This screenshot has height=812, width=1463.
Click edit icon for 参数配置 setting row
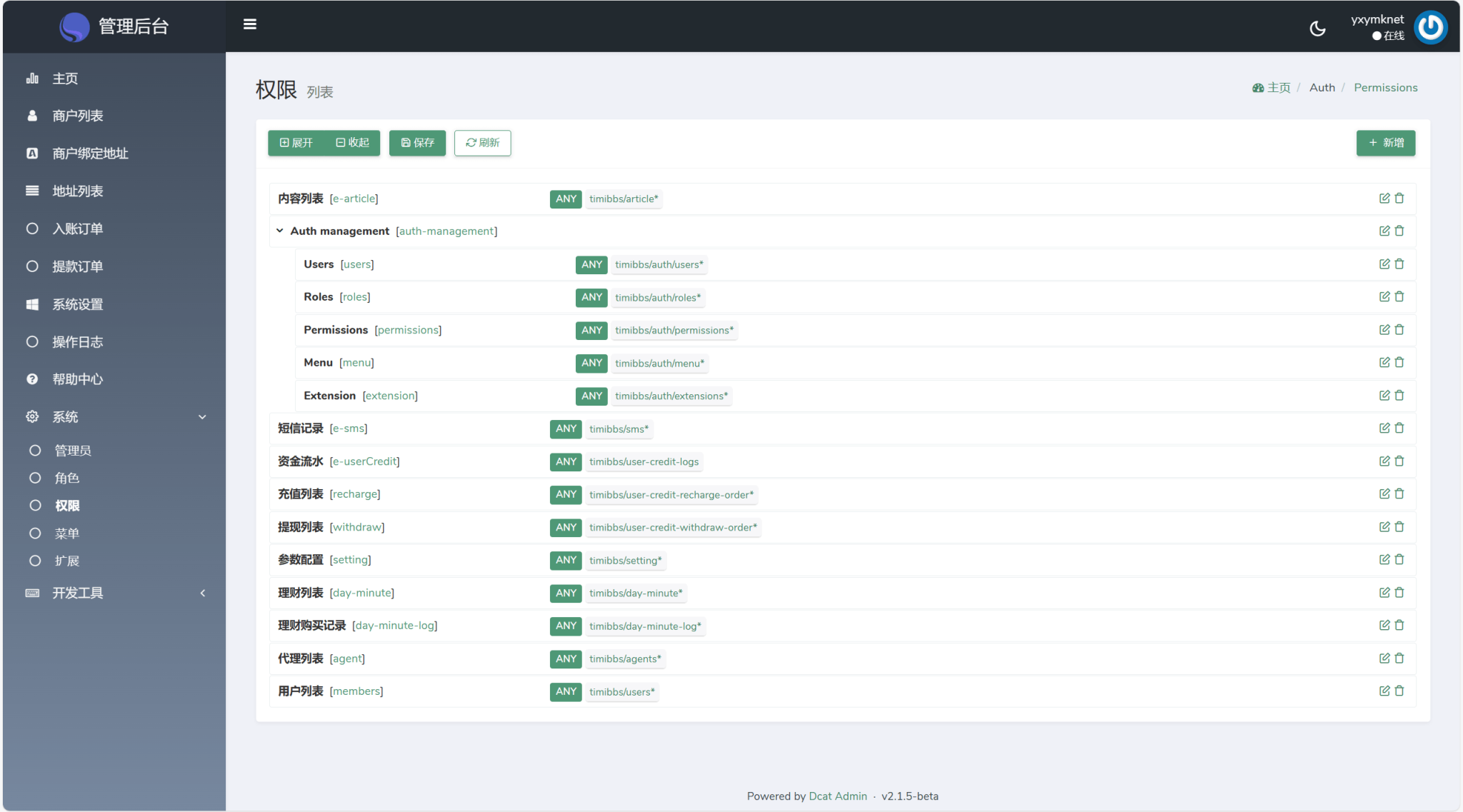click(1384, 560)
